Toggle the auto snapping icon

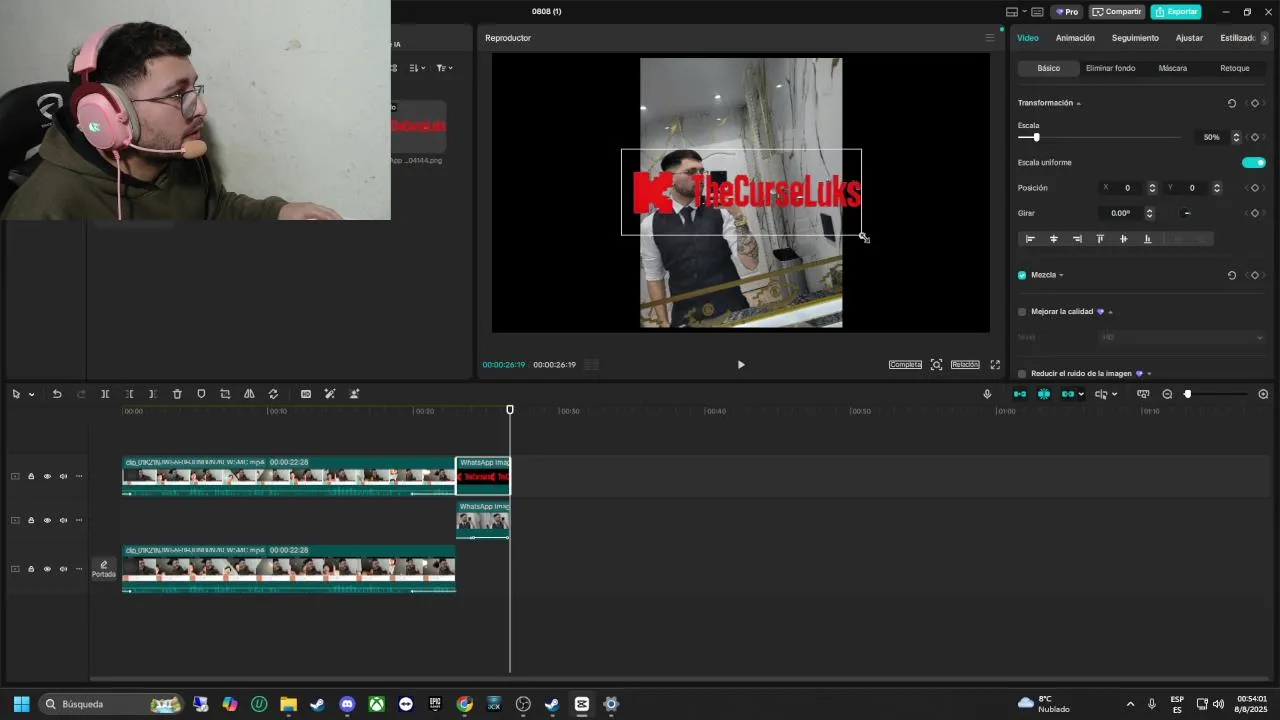(1044, 394)
